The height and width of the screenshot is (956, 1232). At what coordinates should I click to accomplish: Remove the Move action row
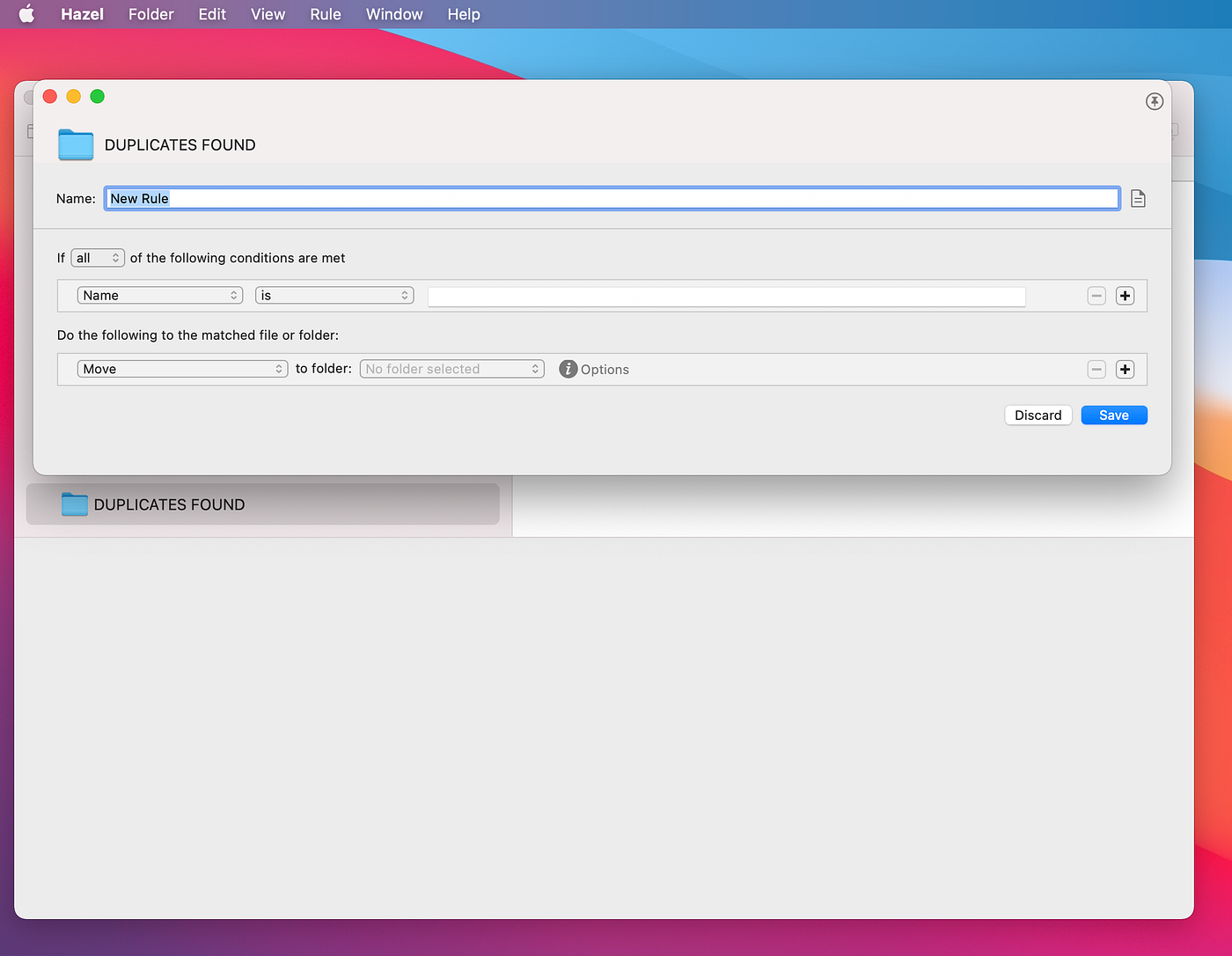point(1096,370)
